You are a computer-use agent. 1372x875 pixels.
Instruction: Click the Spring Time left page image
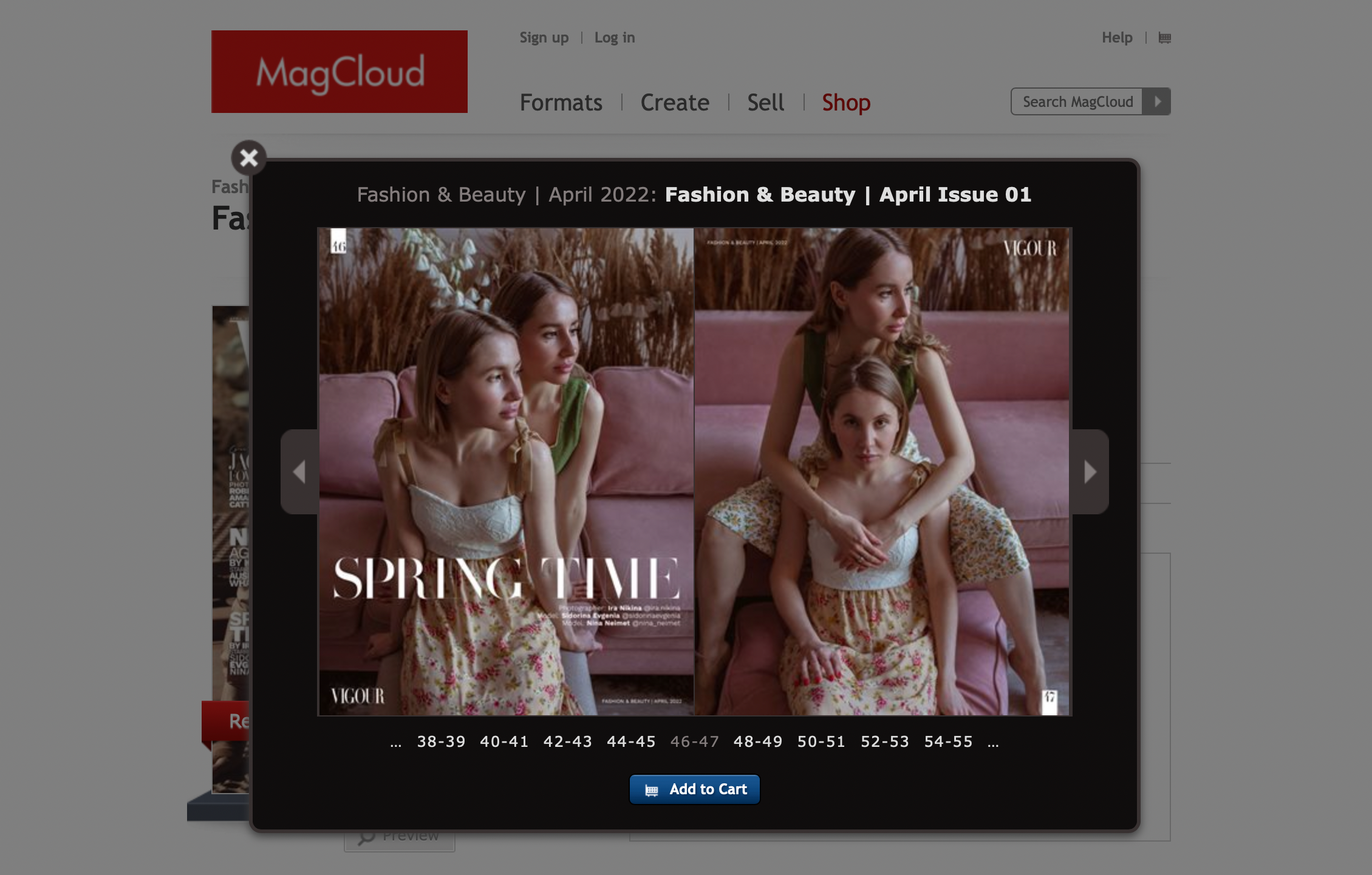pos(505,471)
